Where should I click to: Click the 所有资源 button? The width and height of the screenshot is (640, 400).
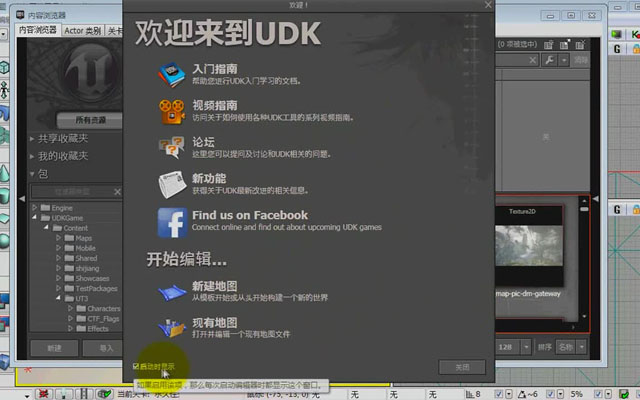tap(90, 120)
